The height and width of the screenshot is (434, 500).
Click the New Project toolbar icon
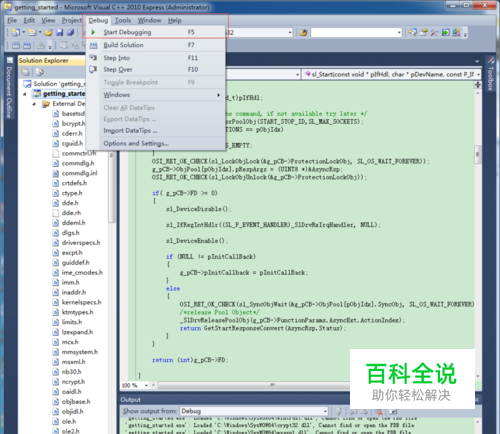15,32
